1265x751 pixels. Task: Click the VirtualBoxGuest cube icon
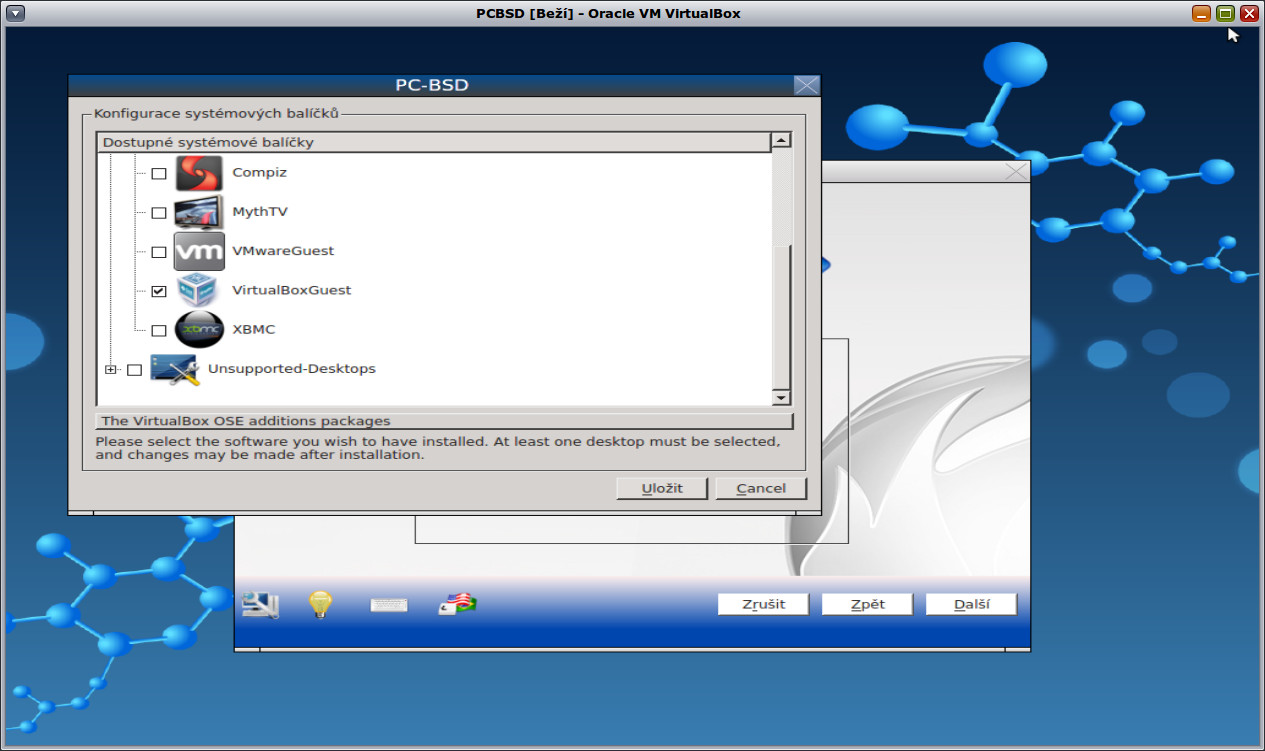[x=199, y=290]
